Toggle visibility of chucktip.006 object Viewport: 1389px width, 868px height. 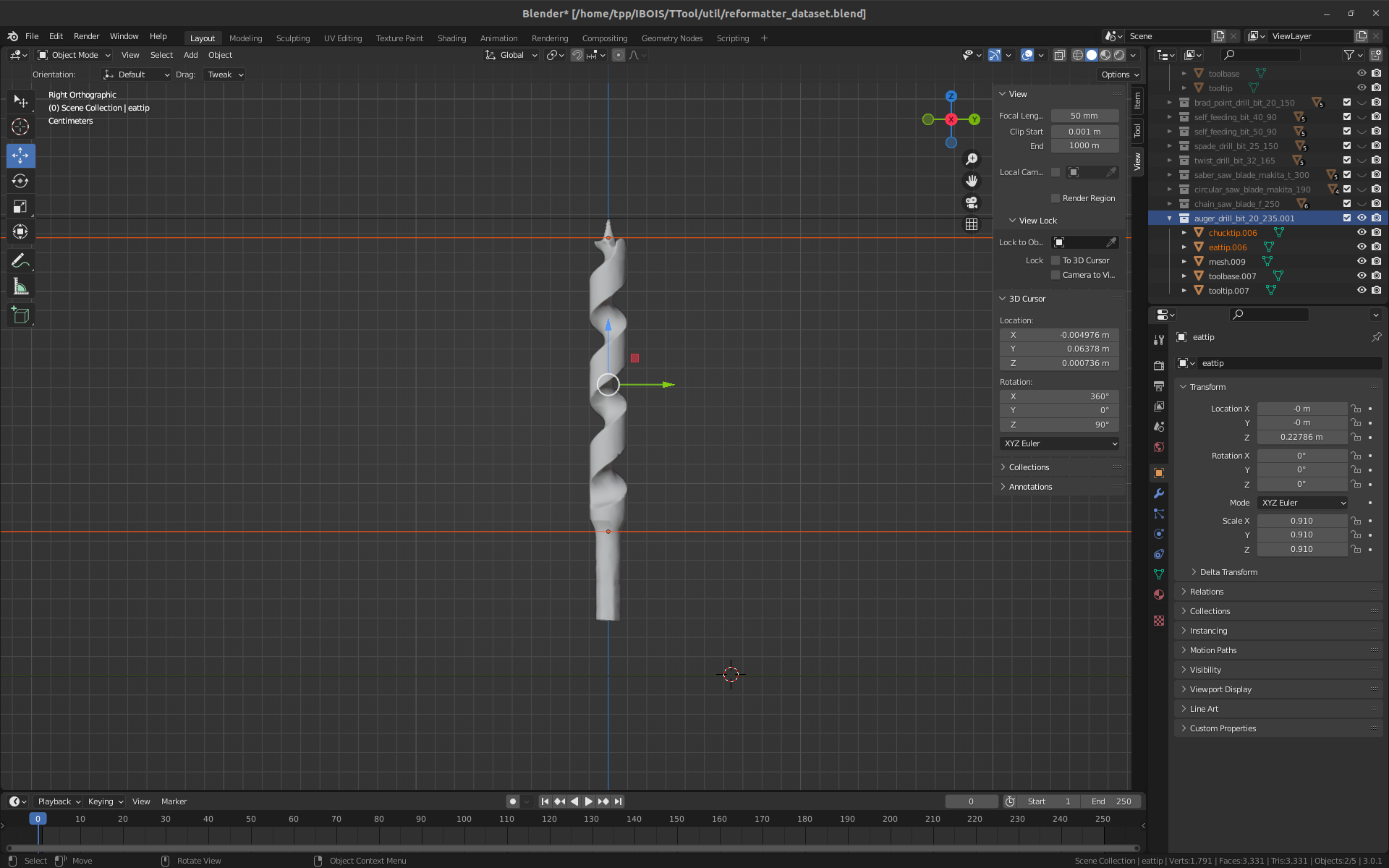coord(1362,232)
